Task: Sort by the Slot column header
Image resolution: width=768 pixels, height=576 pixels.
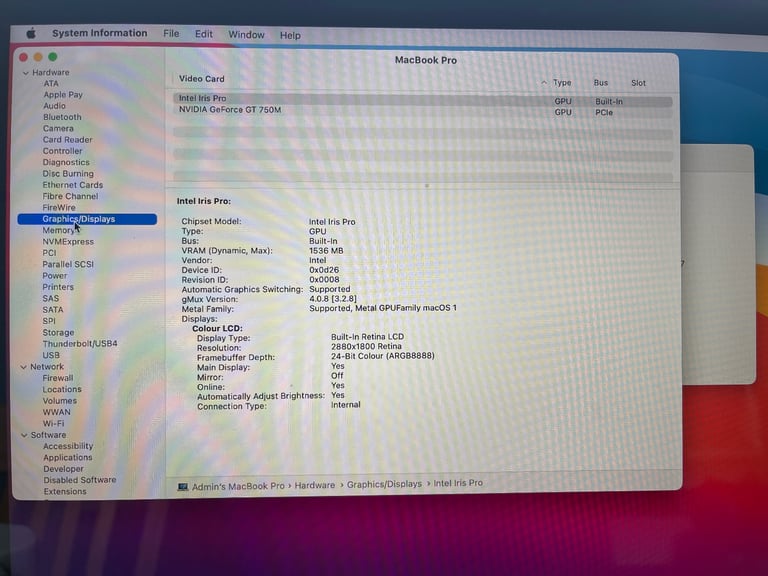Action: pos(638,83)
